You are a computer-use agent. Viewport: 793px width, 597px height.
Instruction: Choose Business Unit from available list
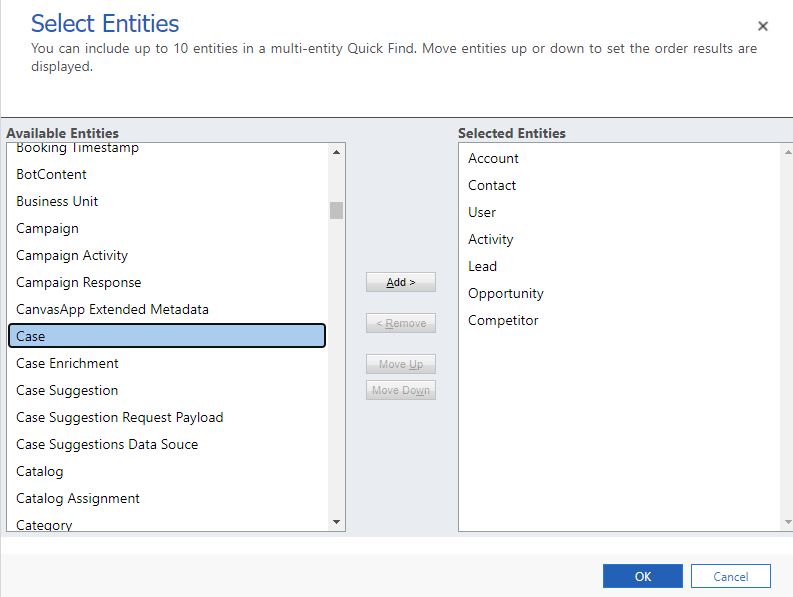(57, 201)
